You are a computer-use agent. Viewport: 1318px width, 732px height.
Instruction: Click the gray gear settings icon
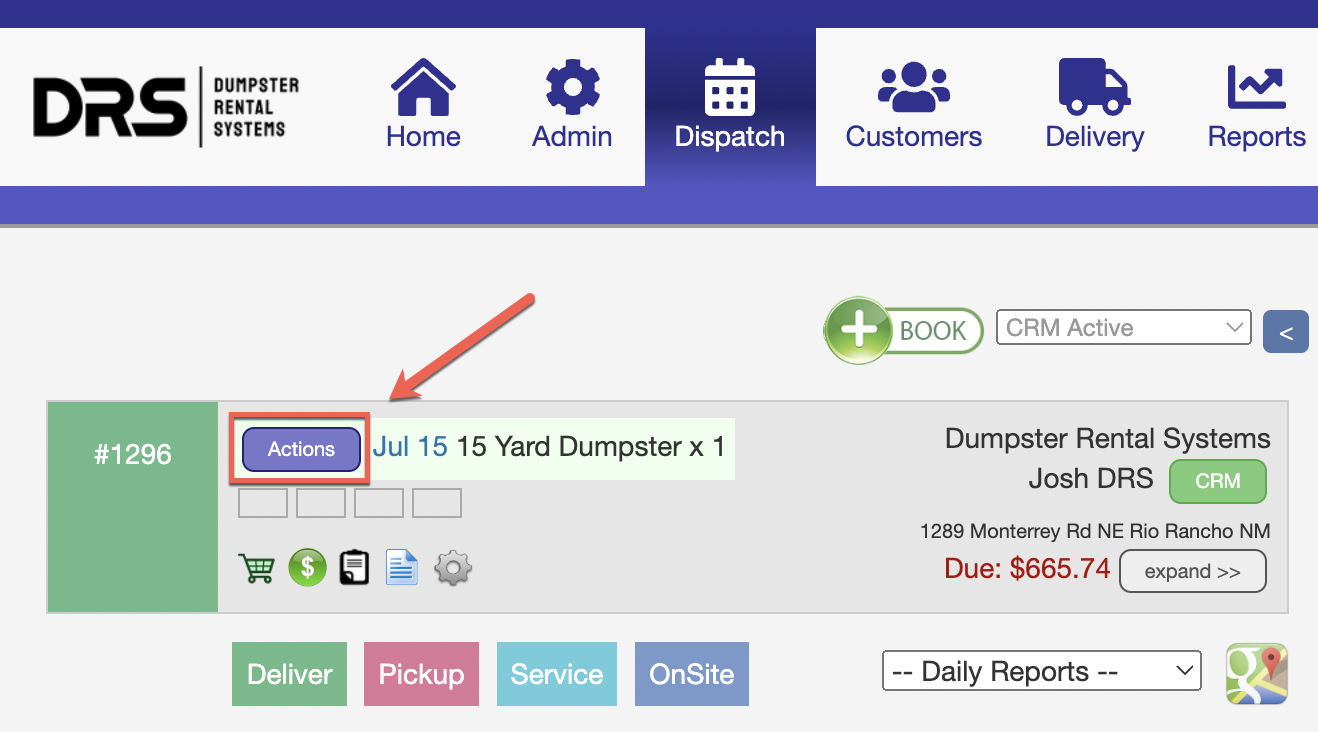pyautogui.click(x=453, y=569)
